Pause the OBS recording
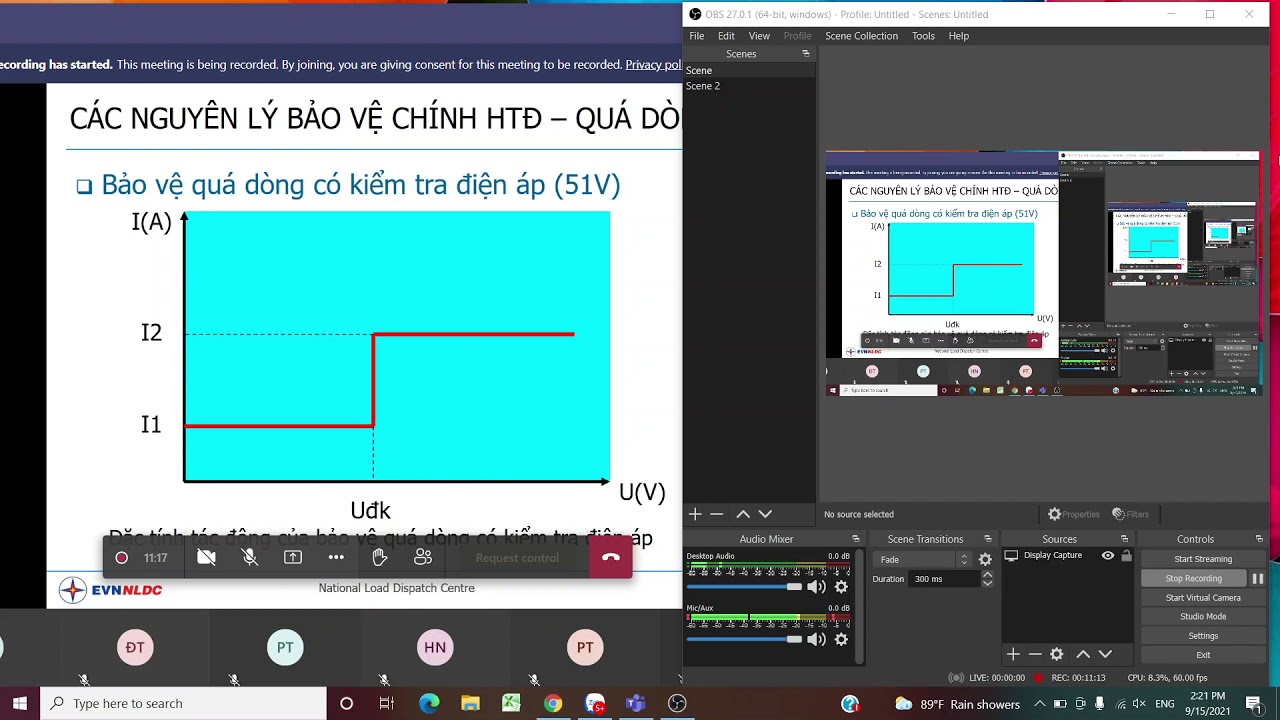Image resolution: width=1280 pixels, height=720 pixels. (1258, 578)
